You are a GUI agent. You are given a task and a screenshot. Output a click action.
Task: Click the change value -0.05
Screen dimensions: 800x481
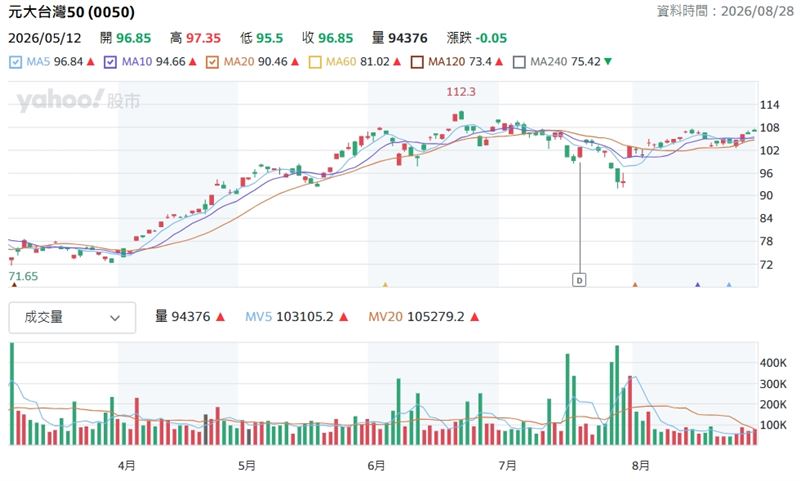[491, 38]
